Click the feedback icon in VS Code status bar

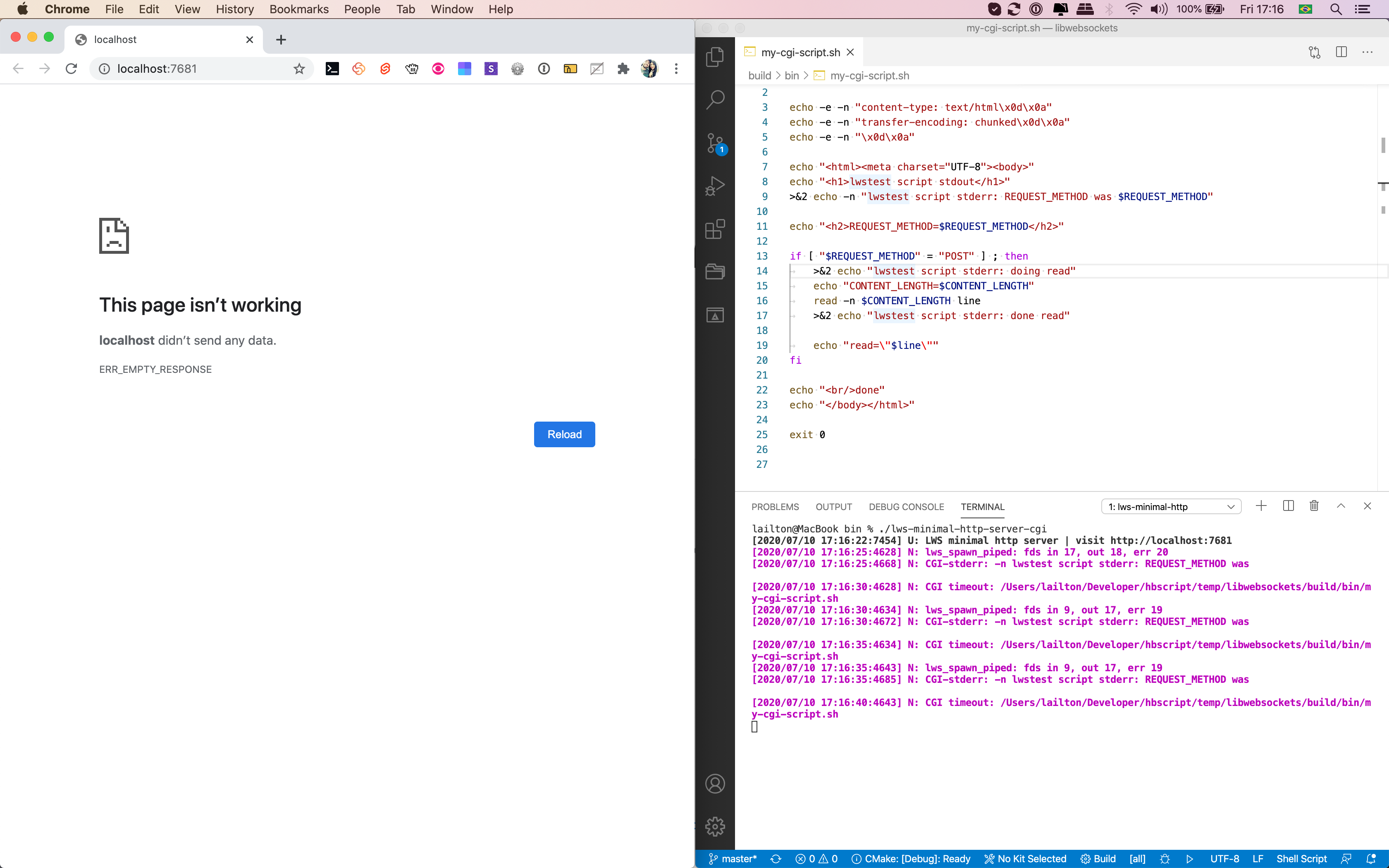click(x=1346, y=859)
